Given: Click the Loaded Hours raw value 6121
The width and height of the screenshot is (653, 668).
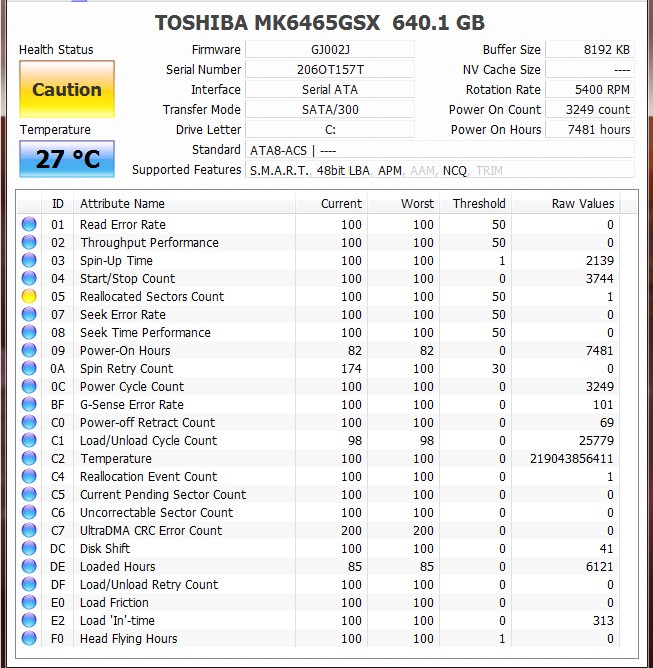Looking at the screenshot, I should (600, 567).
